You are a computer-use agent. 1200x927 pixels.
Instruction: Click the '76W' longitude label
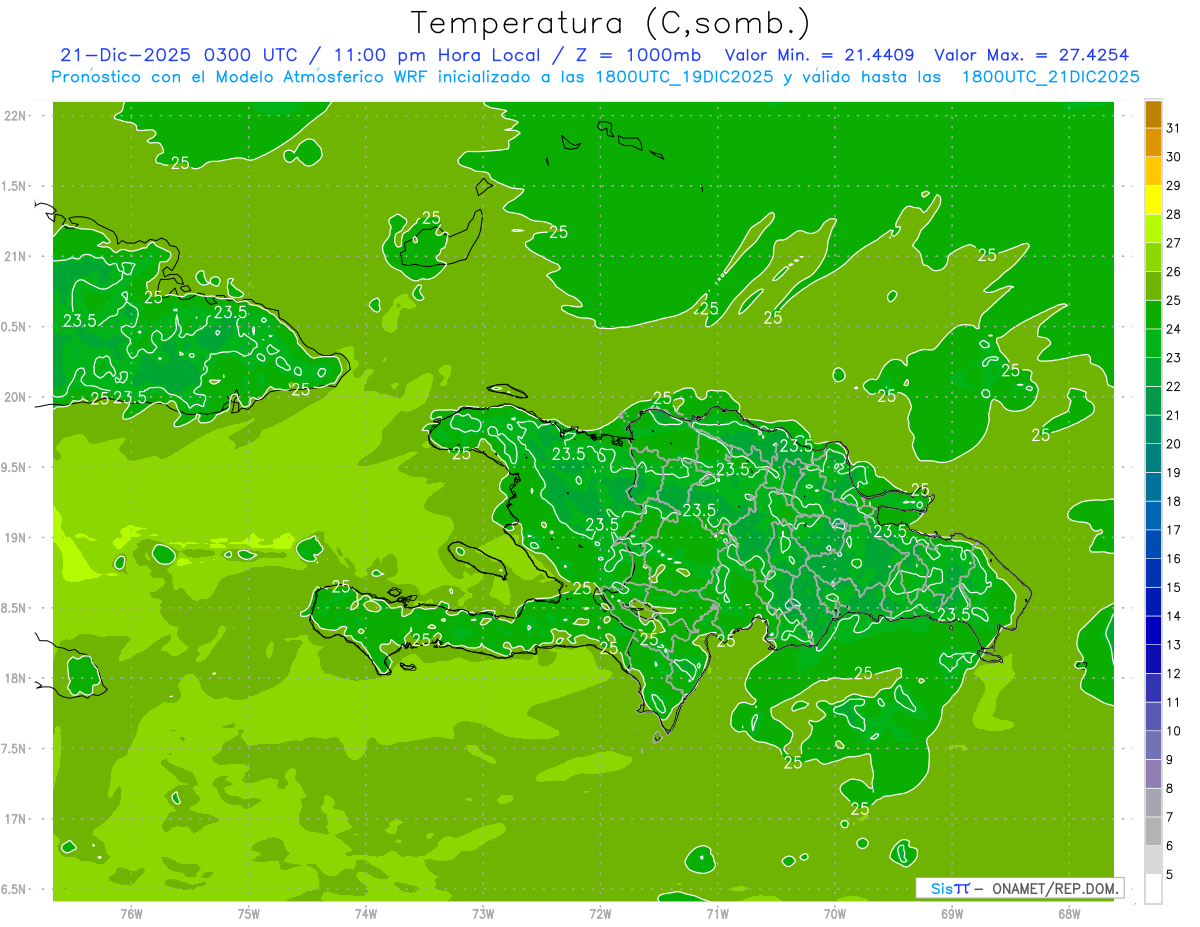[131, 914]
